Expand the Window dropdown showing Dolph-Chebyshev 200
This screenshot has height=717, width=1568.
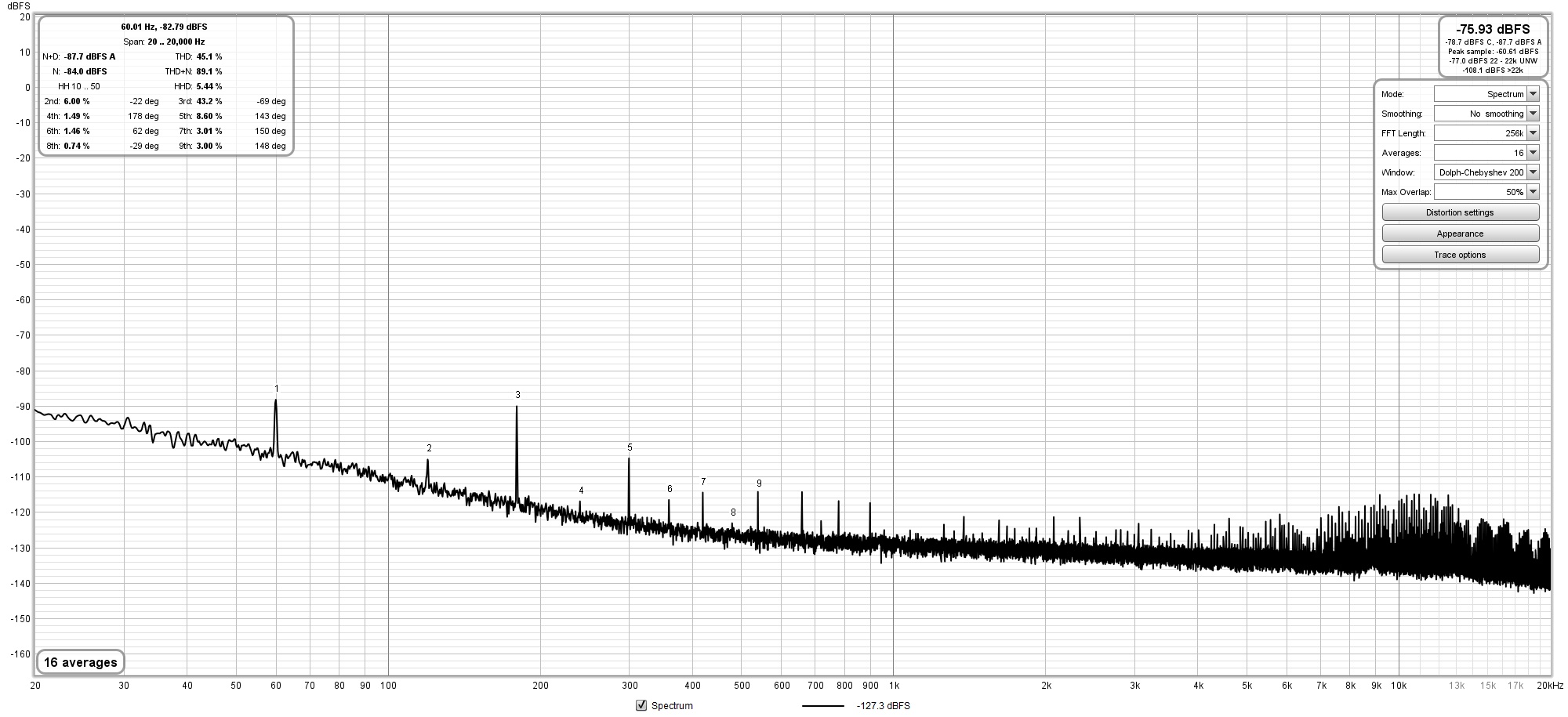[x=1486, y=172]
